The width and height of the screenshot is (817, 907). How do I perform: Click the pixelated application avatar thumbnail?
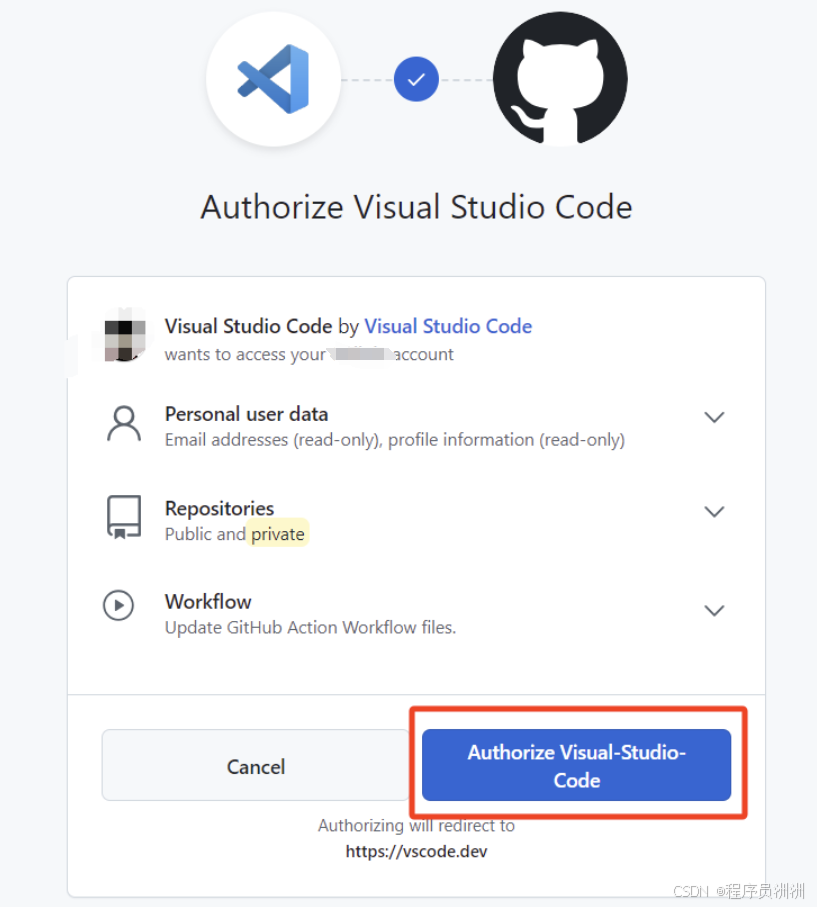tap(124, 340)
